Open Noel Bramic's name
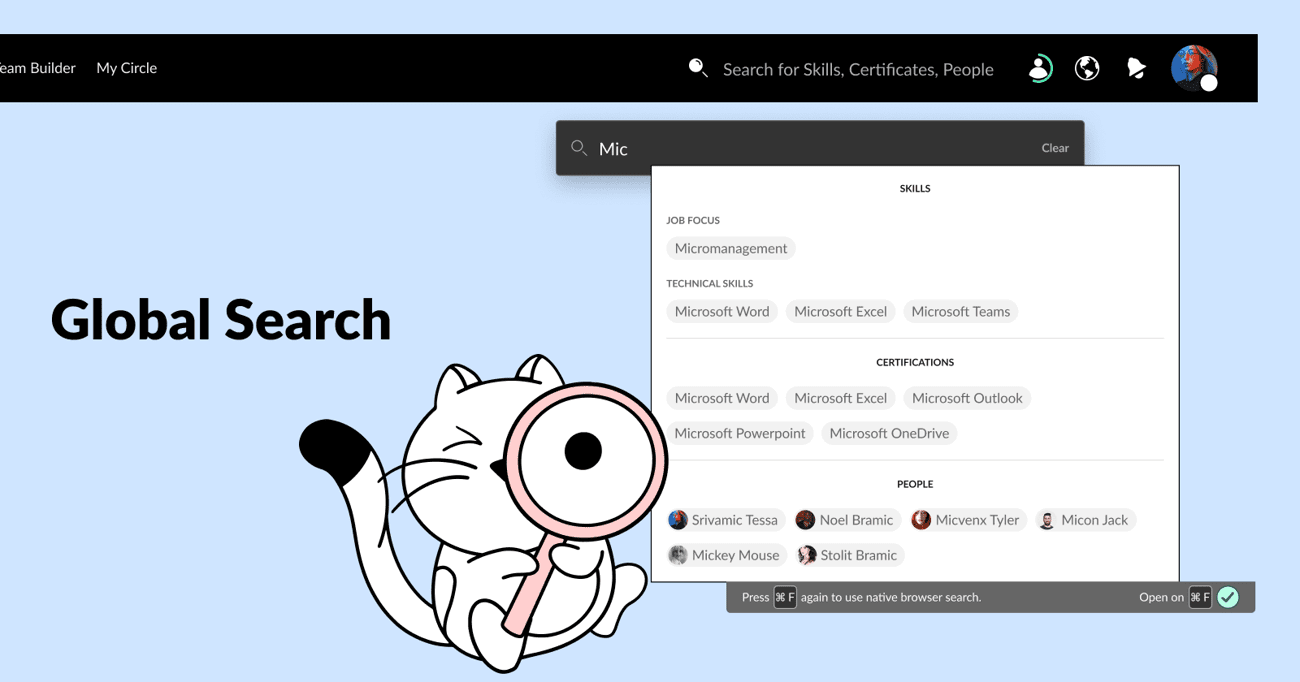The width and height of the screenshot is (1300, 682). (856, 520)
